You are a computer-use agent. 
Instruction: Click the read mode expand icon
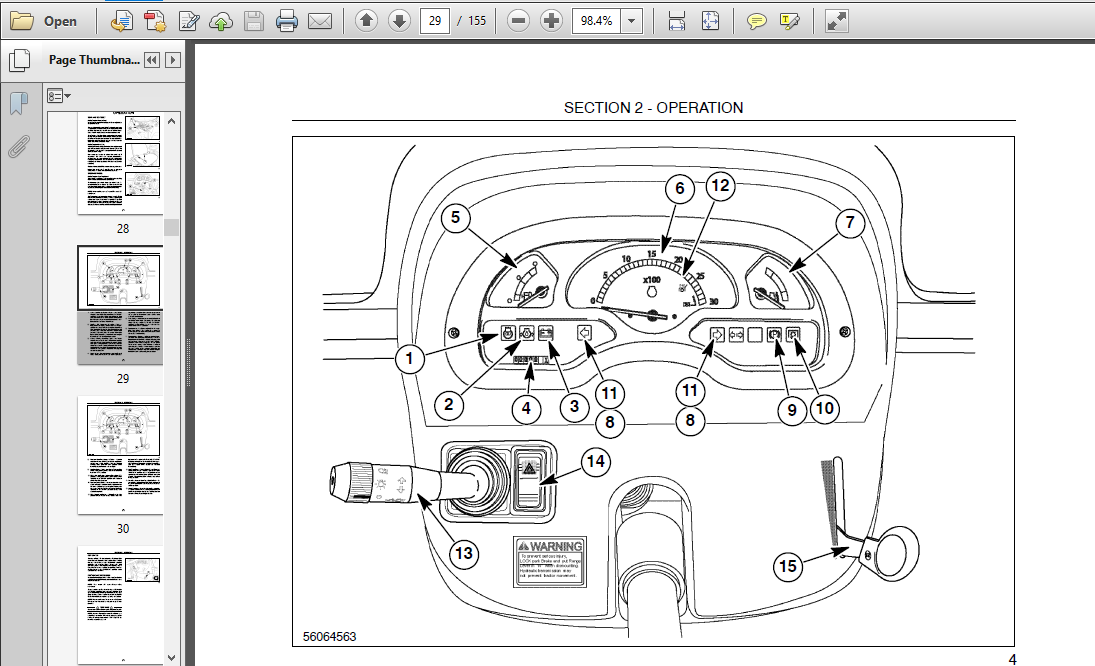tap(836, 21)
